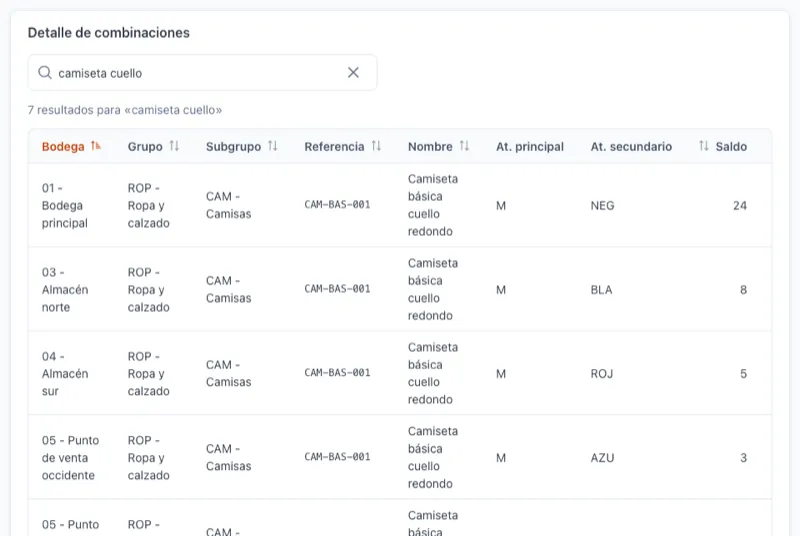This screenshot has width=800, height=536.
Task: Click the Bodega ascending sort icon
Action: tap(95, 146)
